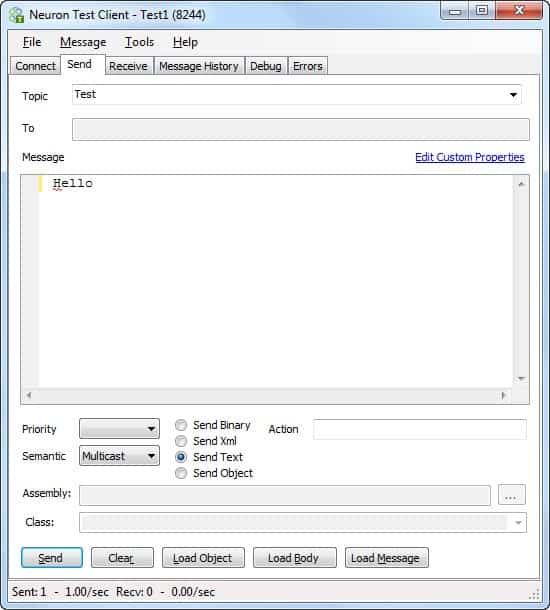The height and width of the screenshot is (610, 550).
Task: Switch to the Message History tab
Action: (199, 66)
